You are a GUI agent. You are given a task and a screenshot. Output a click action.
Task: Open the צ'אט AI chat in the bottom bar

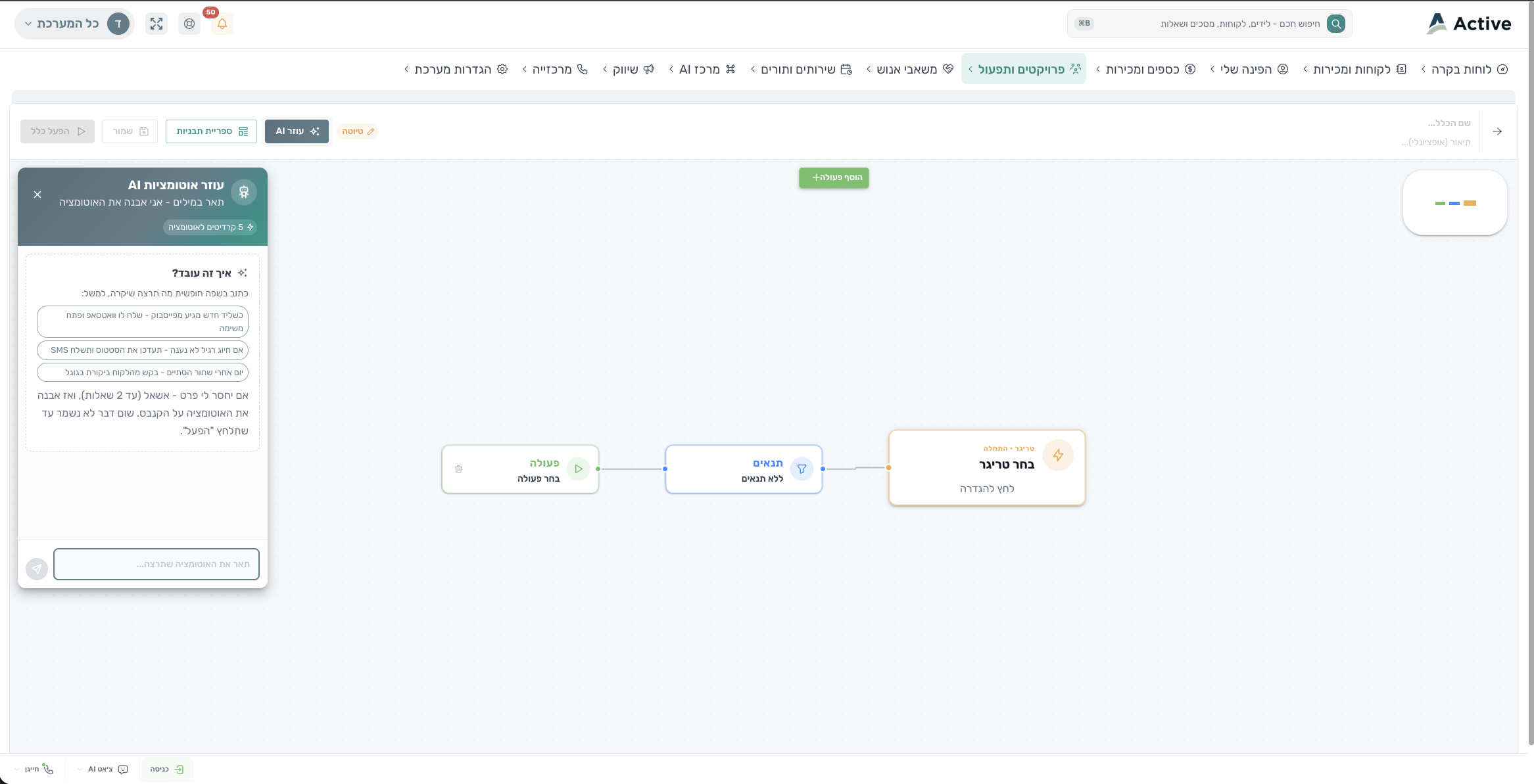[x=103, y=769]
